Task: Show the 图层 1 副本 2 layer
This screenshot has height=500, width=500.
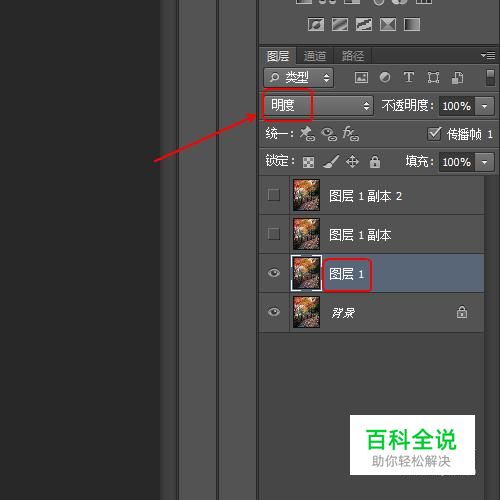Action: 274,195
